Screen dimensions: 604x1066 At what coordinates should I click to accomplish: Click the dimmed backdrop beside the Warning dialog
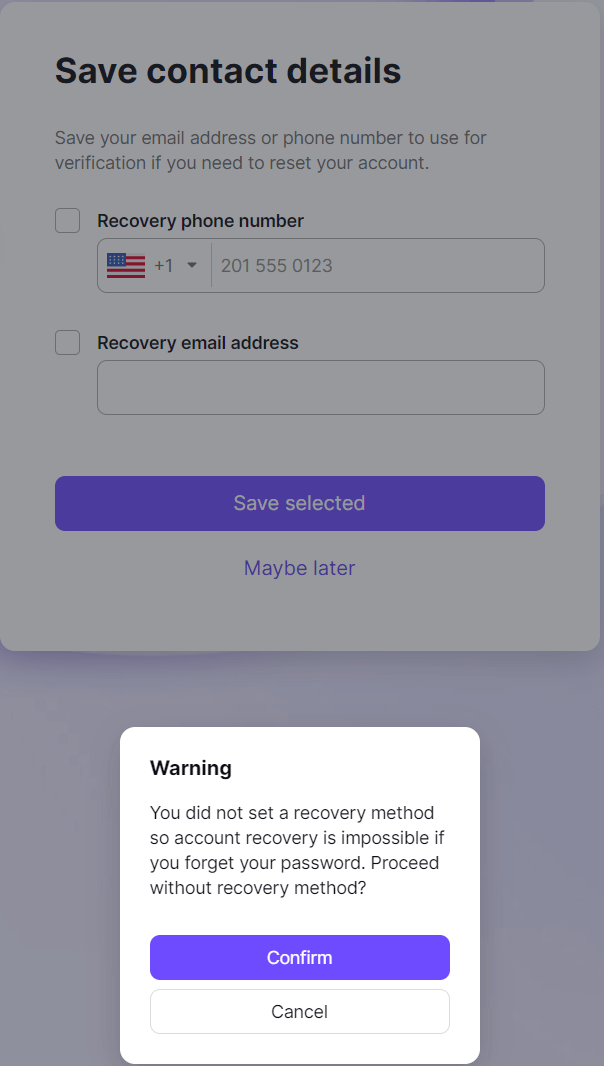click(x=61, y=884)
